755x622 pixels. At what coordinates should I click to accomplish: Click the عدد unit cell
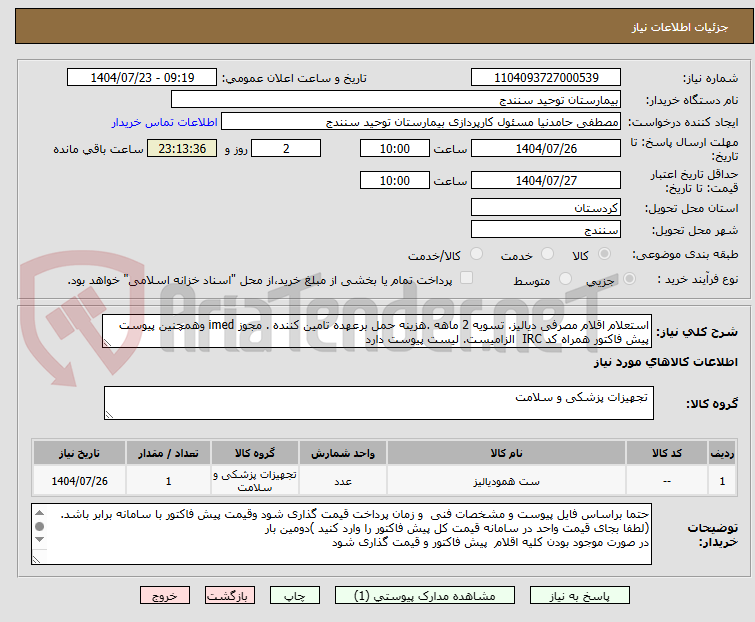[343, 481]
